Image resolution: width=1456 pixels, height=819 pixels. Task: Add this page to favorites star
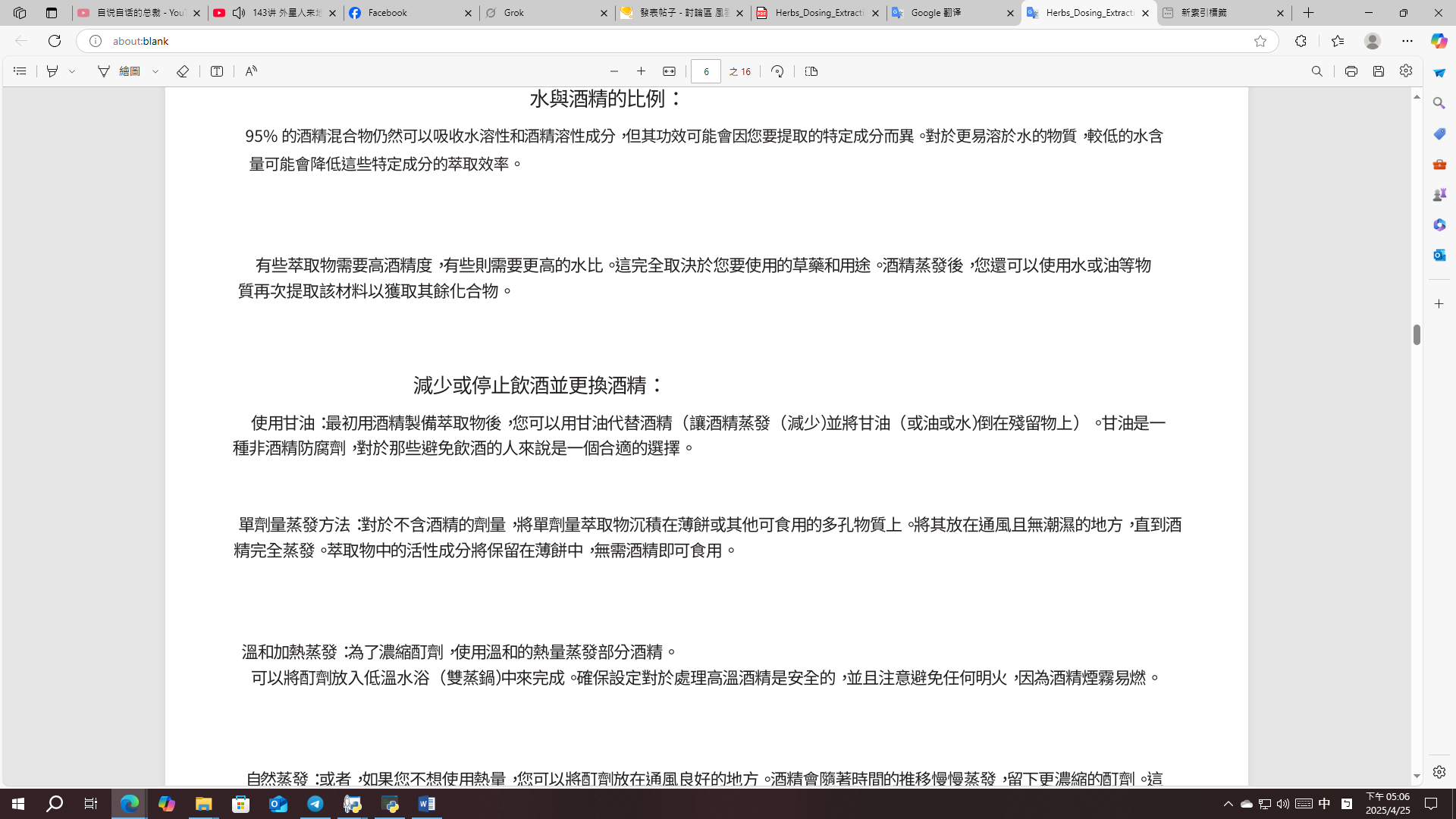pos(1260,41)
